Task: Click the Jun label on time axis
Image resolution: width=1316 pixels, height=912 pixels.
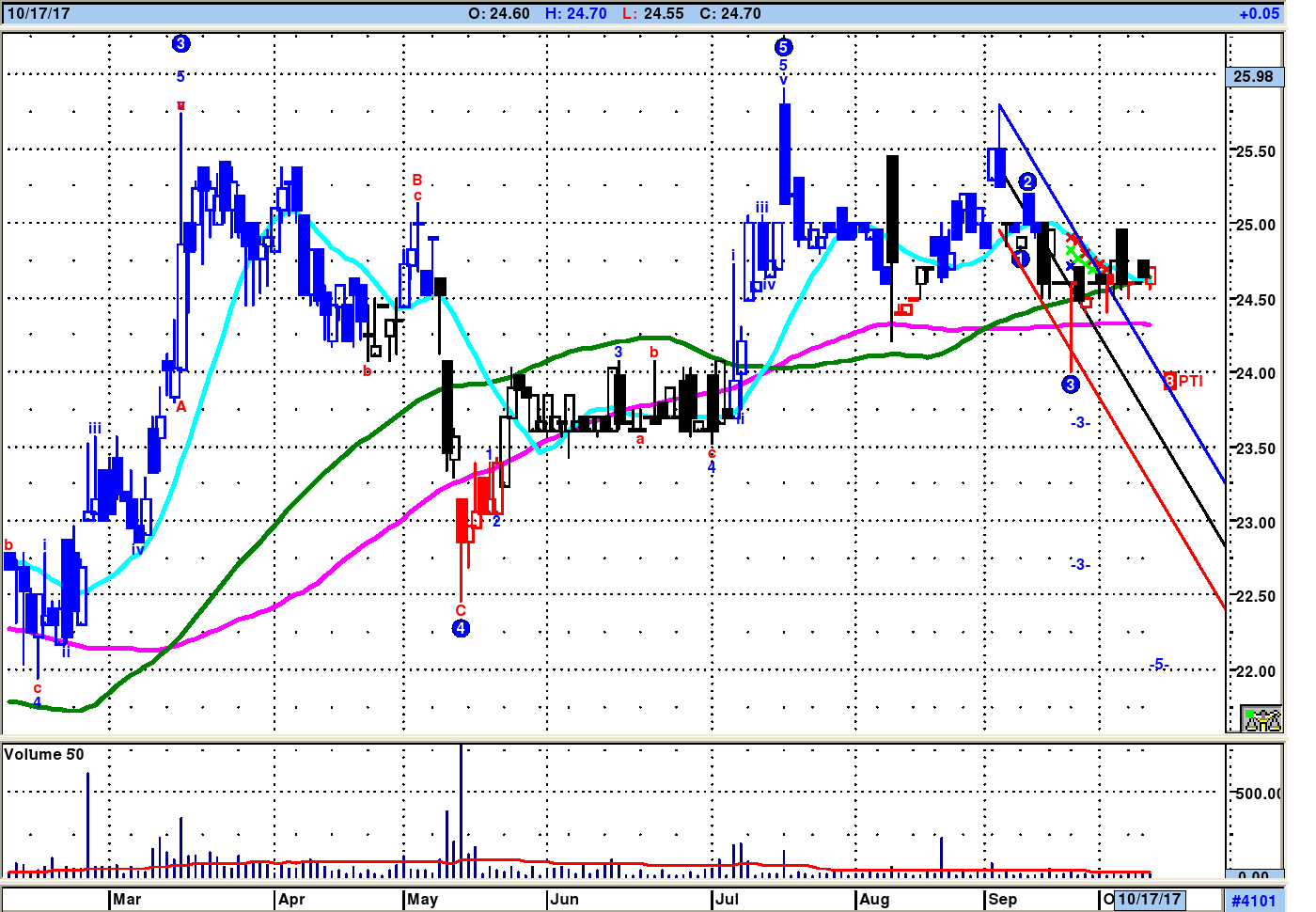Action: click(564, 900)
